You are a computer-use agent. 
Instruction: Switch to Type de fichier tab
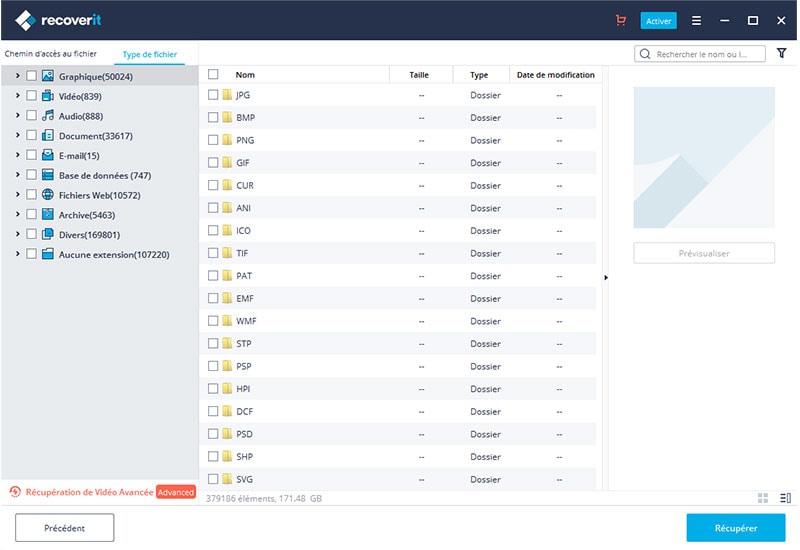pyautogui.click(x=149, y=54)
